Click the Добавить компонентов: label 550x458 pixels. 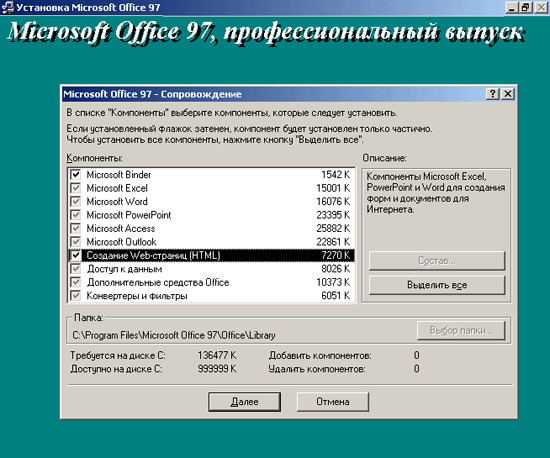[320, 356]
